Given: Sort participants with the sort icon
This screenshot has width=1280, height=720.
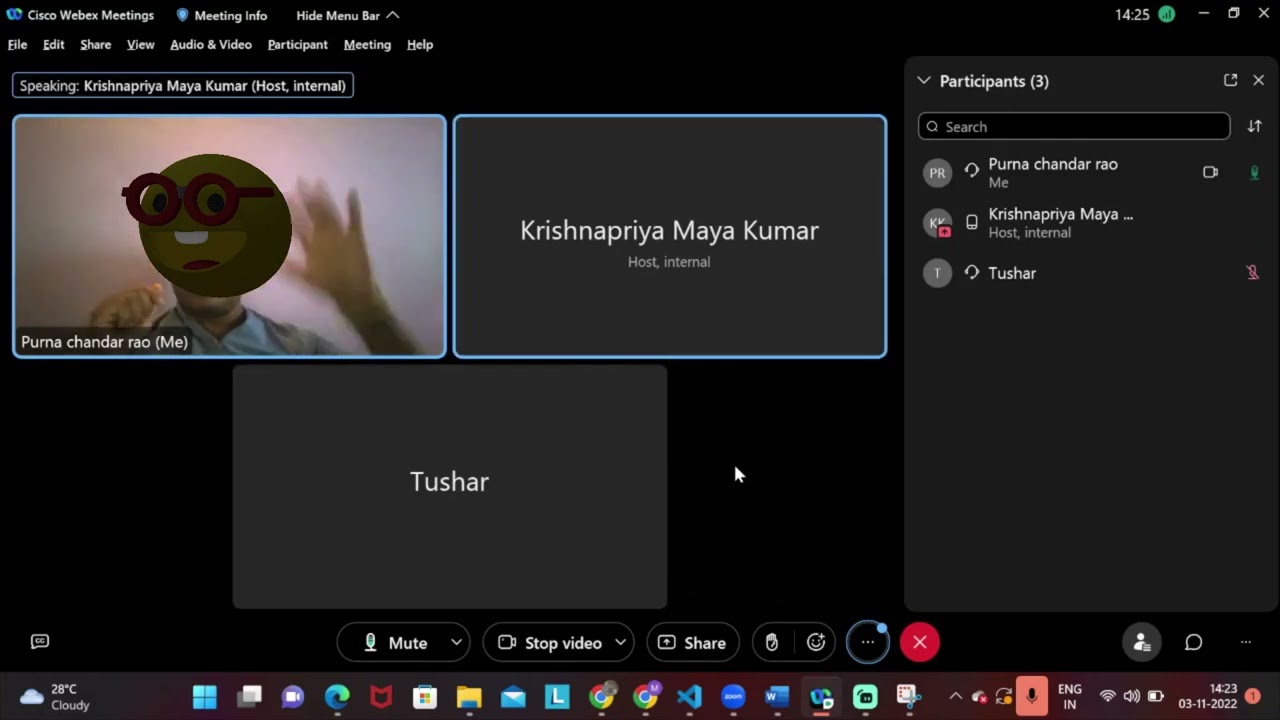Looking at the screenshot, I should point(1255,126).
